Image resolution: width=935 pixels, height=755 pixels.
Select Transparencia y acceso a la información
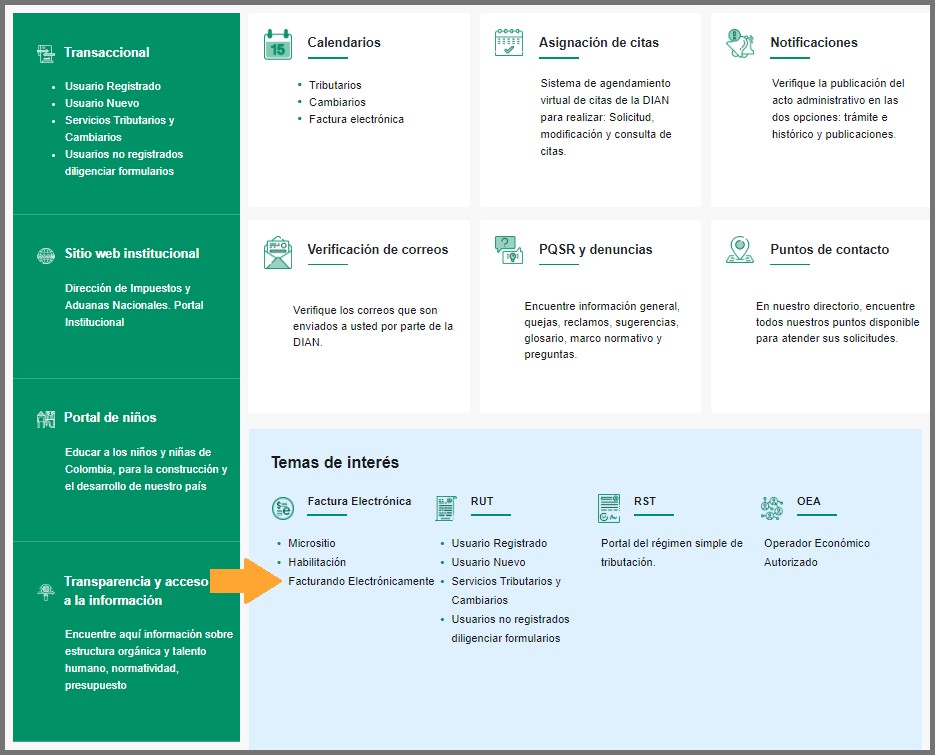click(x=136, y=591)
